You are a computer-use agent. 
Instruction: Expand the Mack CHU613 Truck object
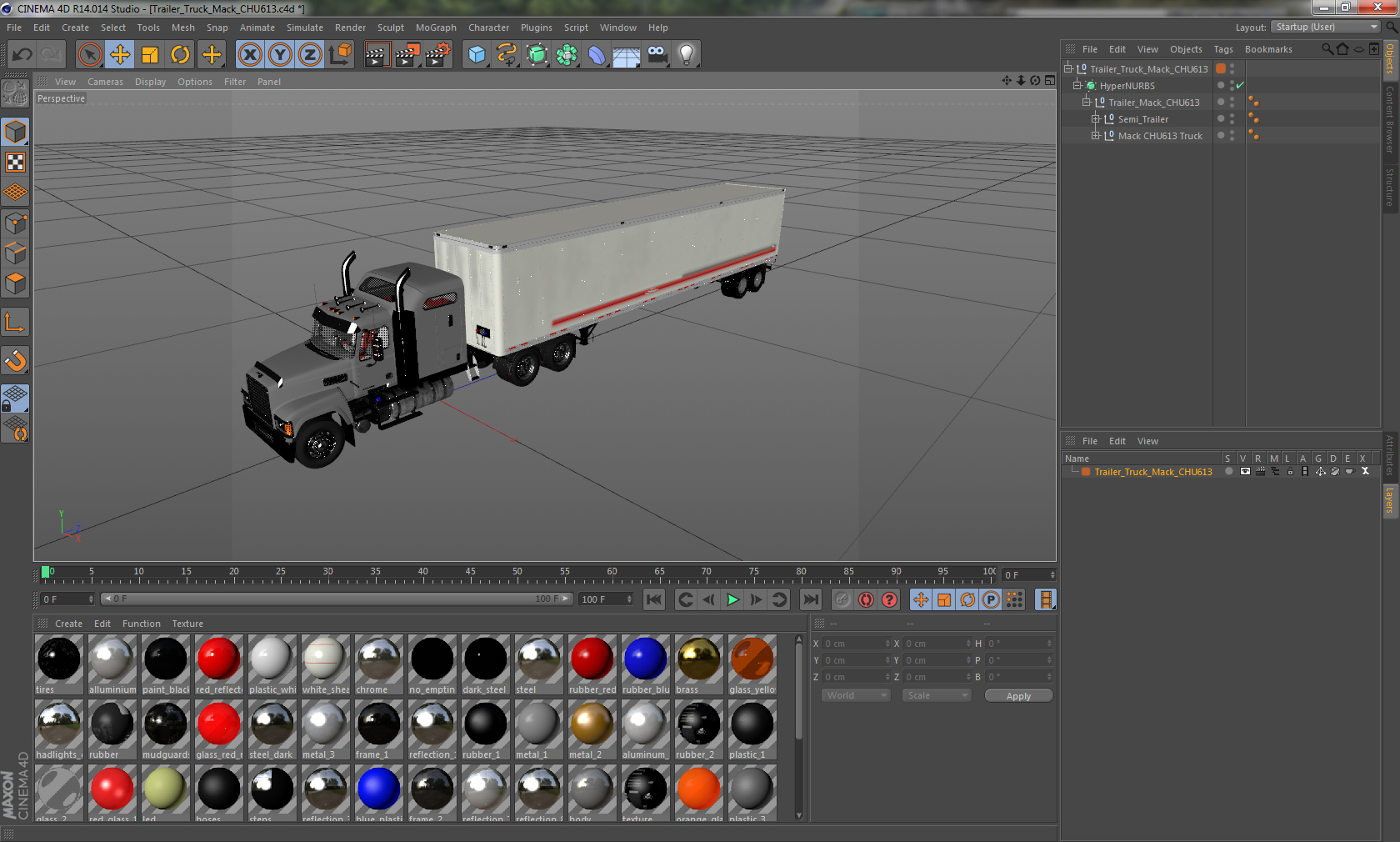pos(1096,135)
